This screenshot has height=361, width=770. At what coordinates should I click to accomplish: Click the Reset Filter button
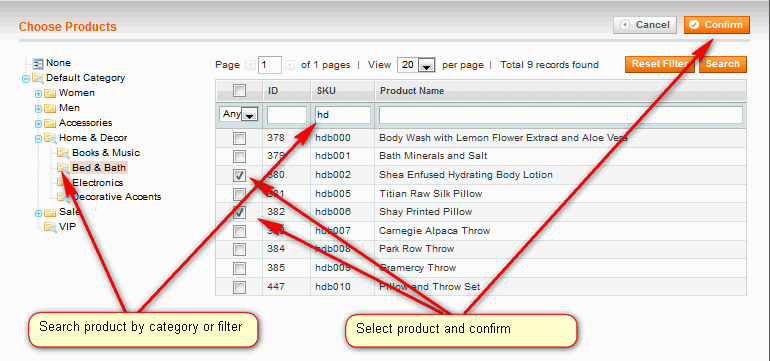coord(660,64)
